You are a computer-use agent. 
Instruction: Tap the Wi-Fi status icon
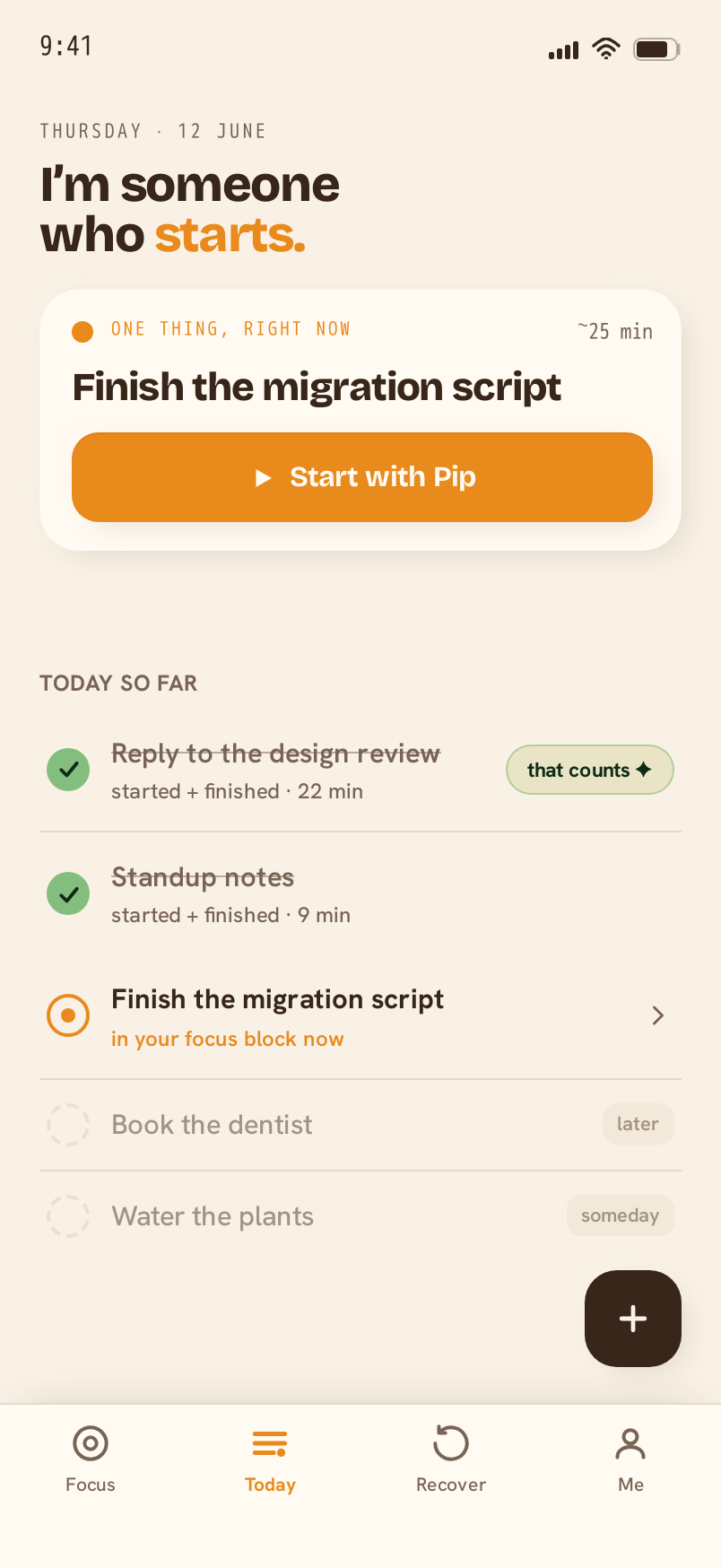point(606,48)
